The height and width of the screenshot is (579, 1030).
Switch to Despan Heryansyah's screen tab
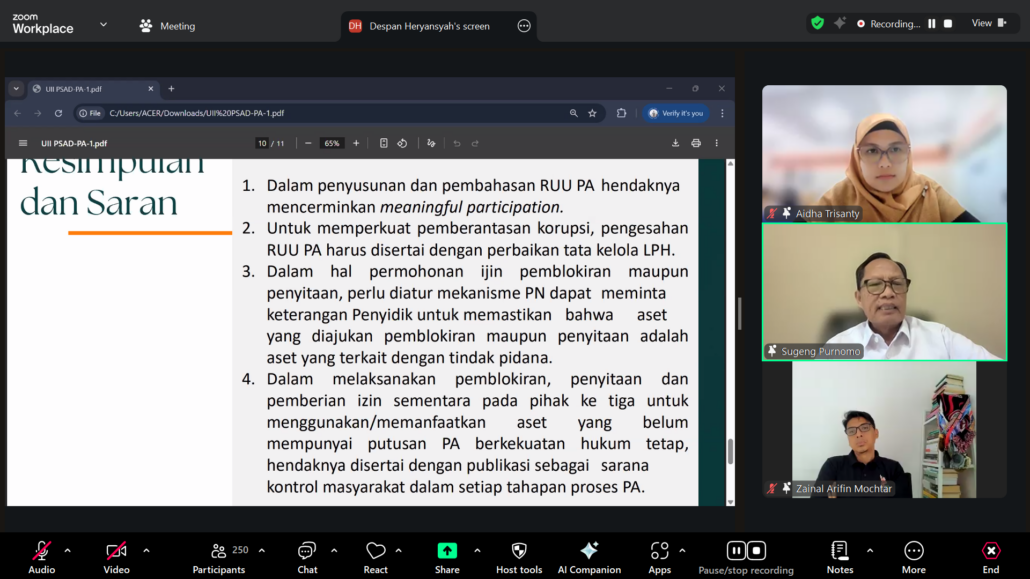pos(428,26)
